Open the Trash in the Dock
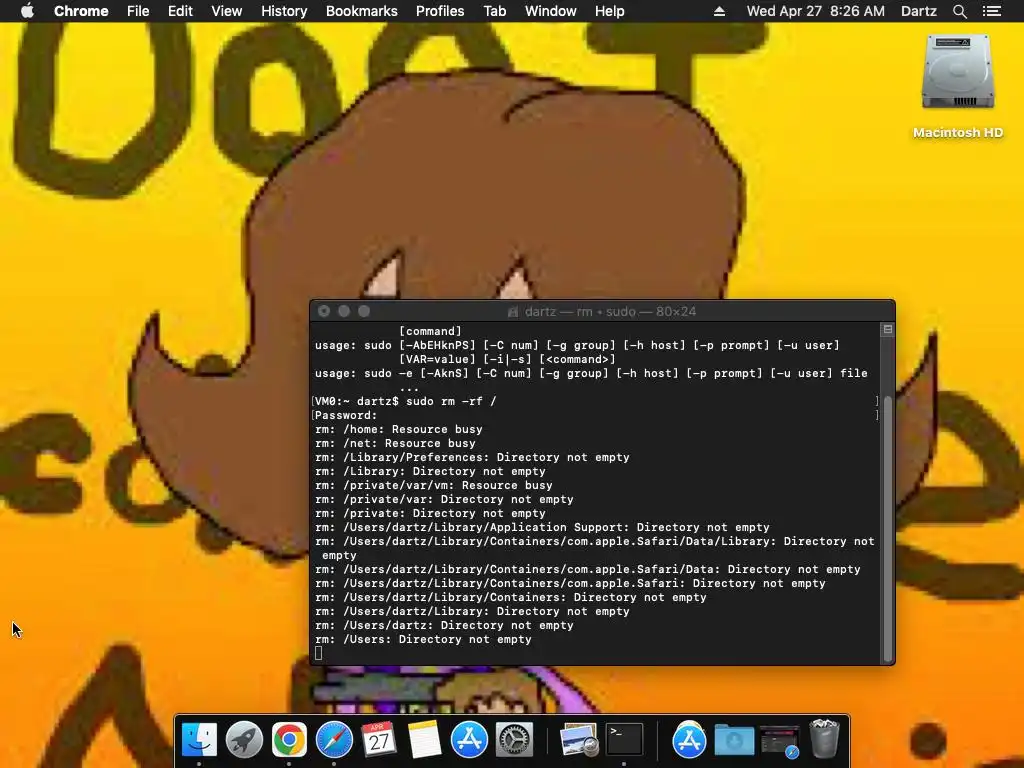The width and height of the screenshot is (1024, 768). [x=824, y=739]
